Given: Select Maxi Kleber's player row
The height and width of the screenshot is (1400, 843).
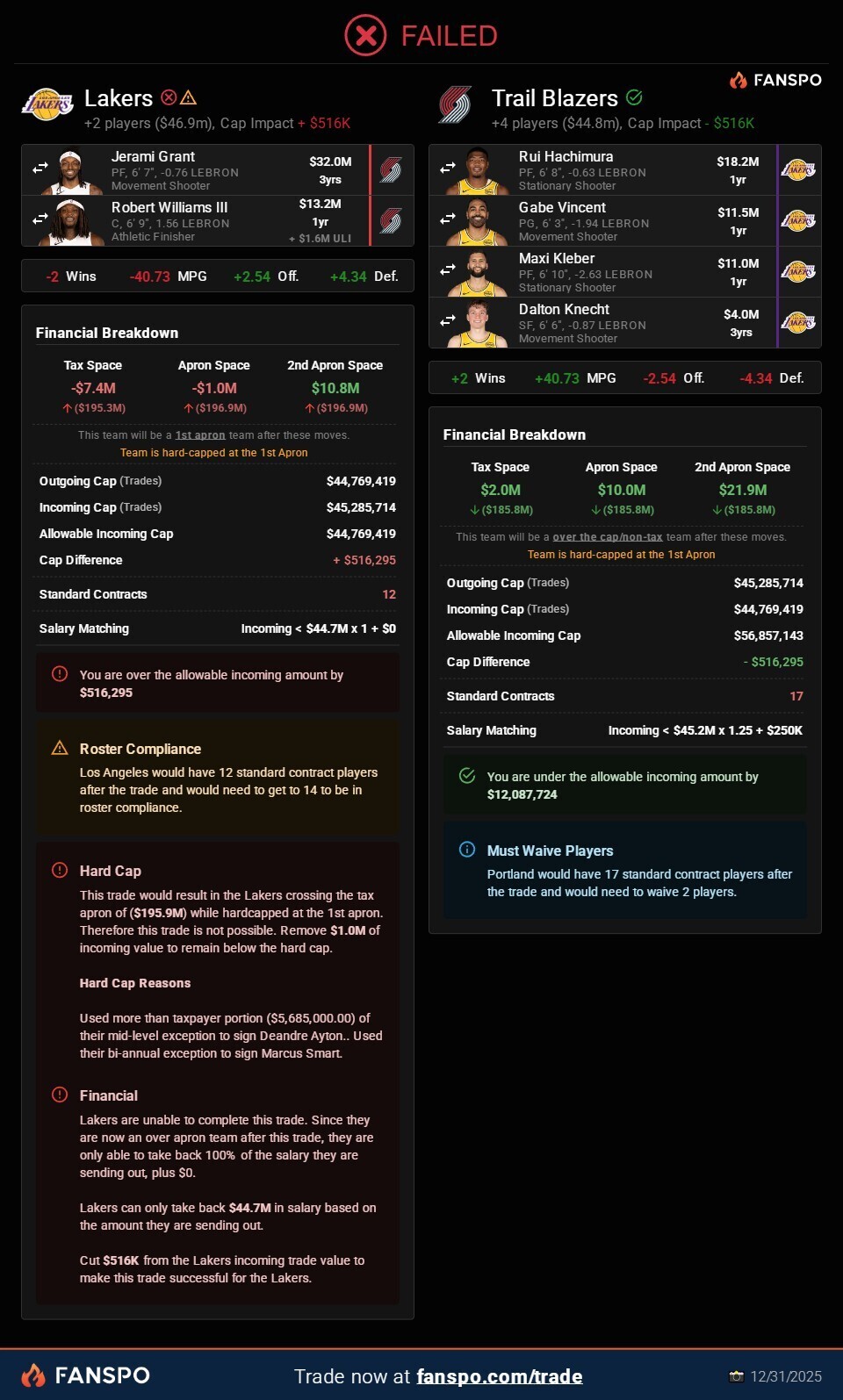Looking at the screenshot, I should (x=625, y=272).
